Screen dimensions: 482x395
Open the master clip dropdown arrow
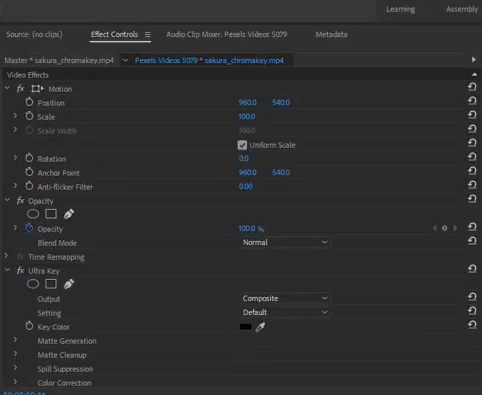pyautogui.click(x=125, y=60)
